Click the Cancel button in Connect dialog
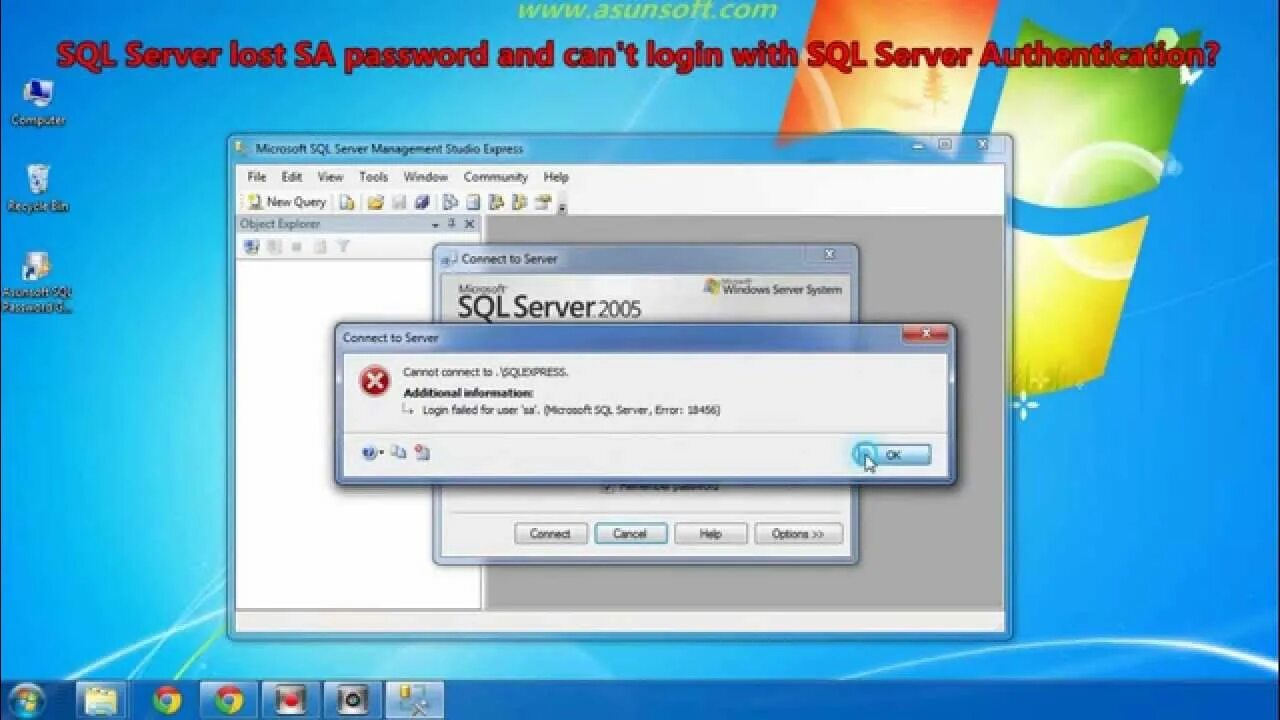Image resolution: width=1280 pixels, height=720 pixels. (x=630, y=534)
